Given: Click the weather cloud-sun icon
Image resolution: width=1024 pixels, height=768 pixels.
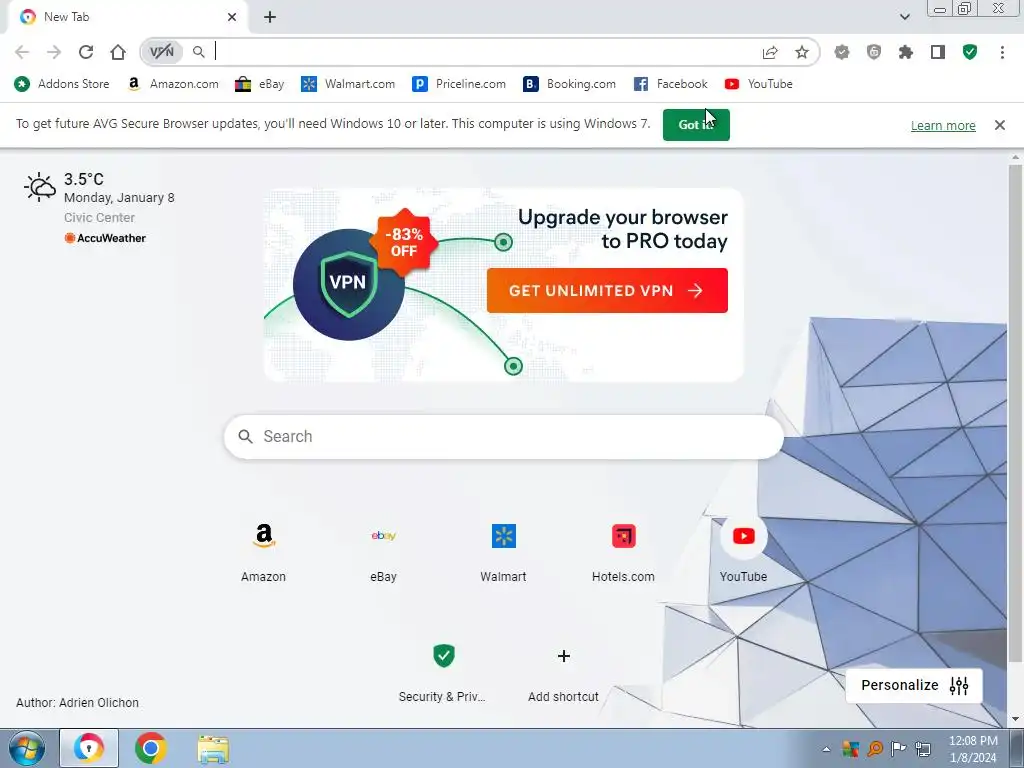Looking at the screenshot, I should click(x=40, y=187).
